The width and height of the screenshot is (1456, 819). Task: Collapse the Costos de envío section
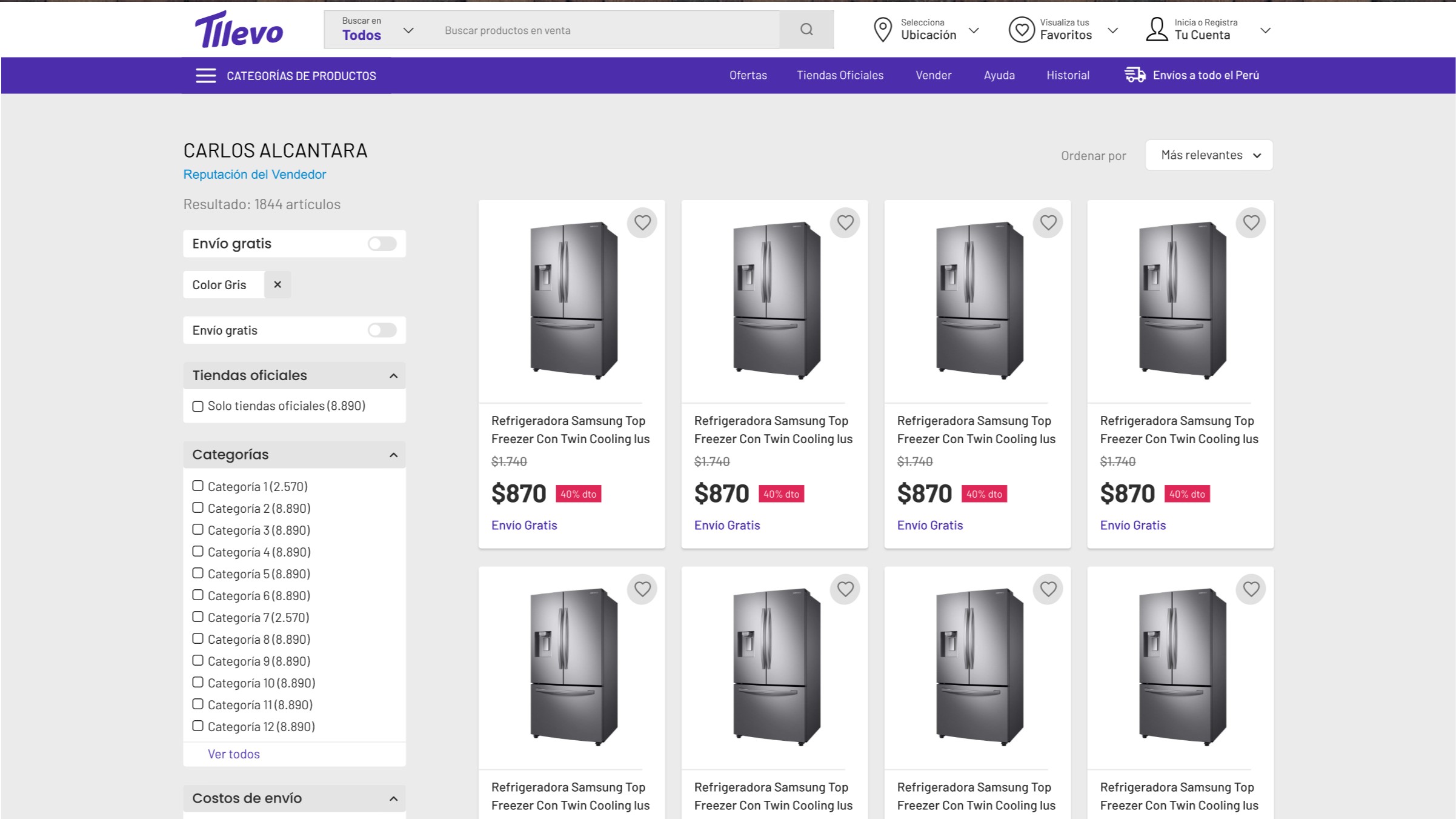393,799
